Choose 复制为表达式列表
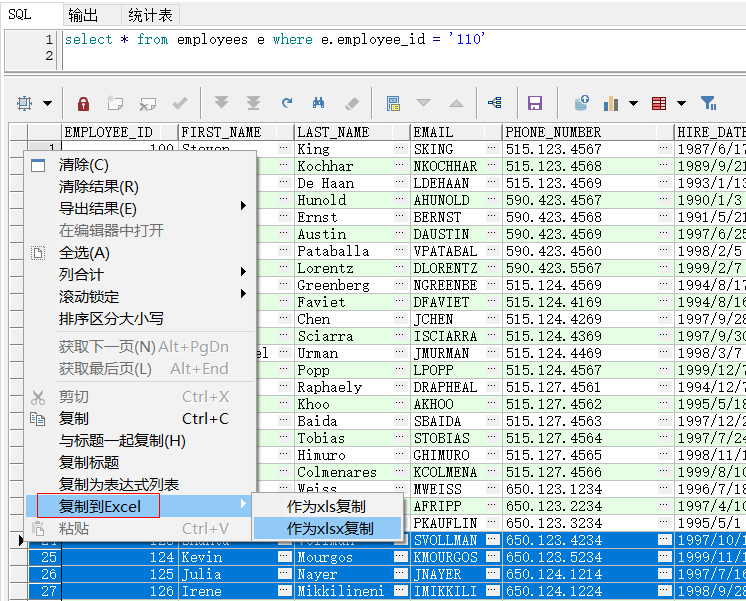The height and width of the screenshot is (601, 746). (x=138, y=484)
